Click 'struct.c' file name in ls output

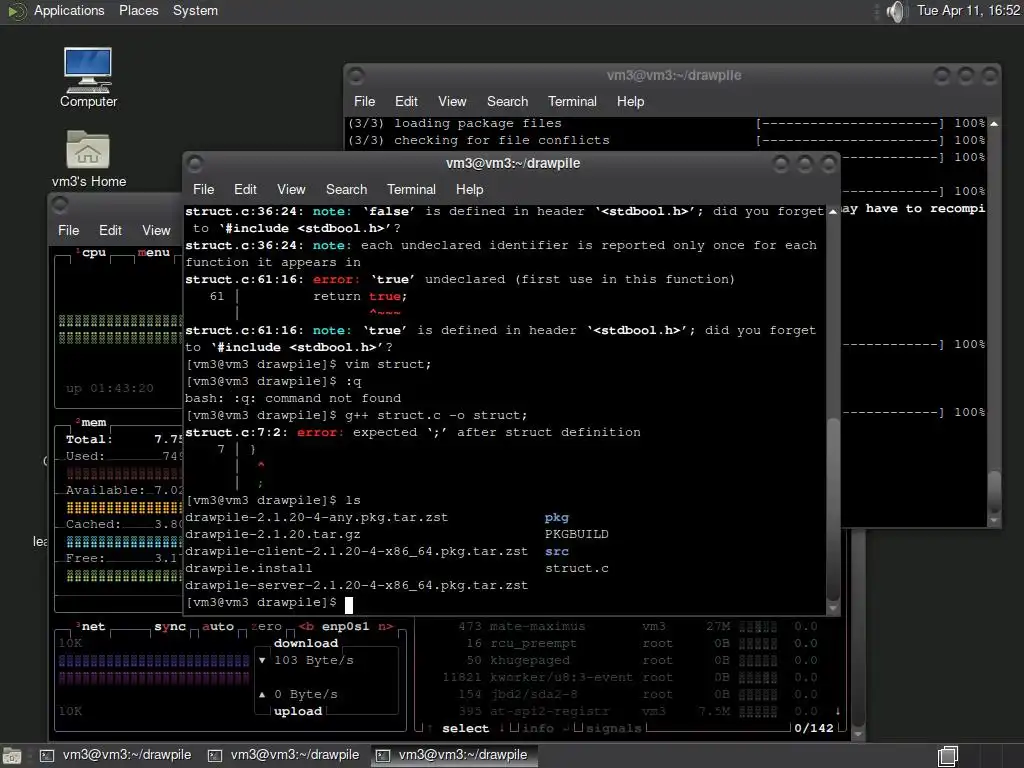(x=577, y=568)
